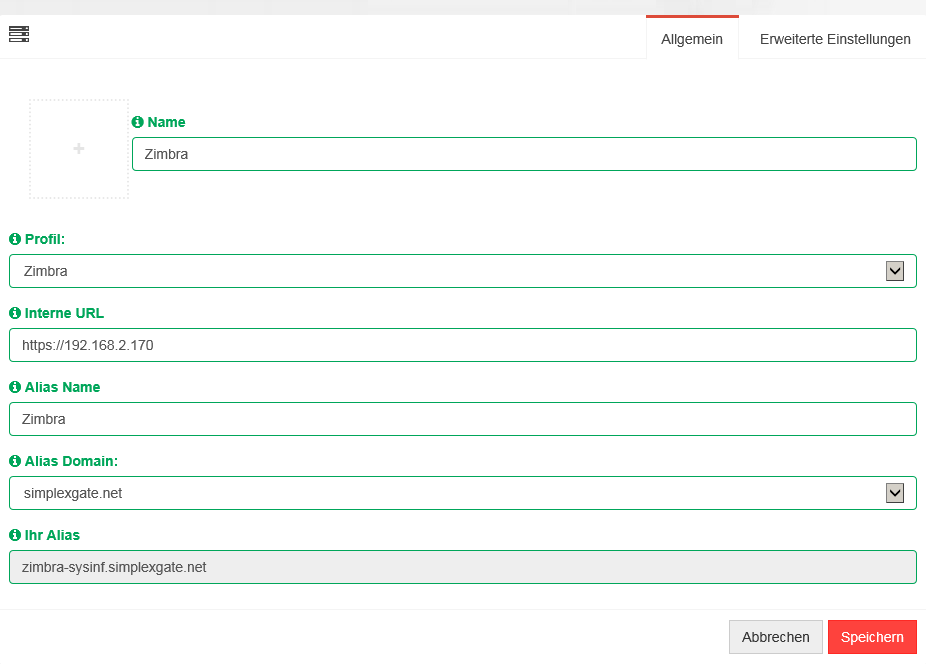The image size is (926, 664).
Task: Click the Alias Domain: label
Action: [x=71, y=461]
